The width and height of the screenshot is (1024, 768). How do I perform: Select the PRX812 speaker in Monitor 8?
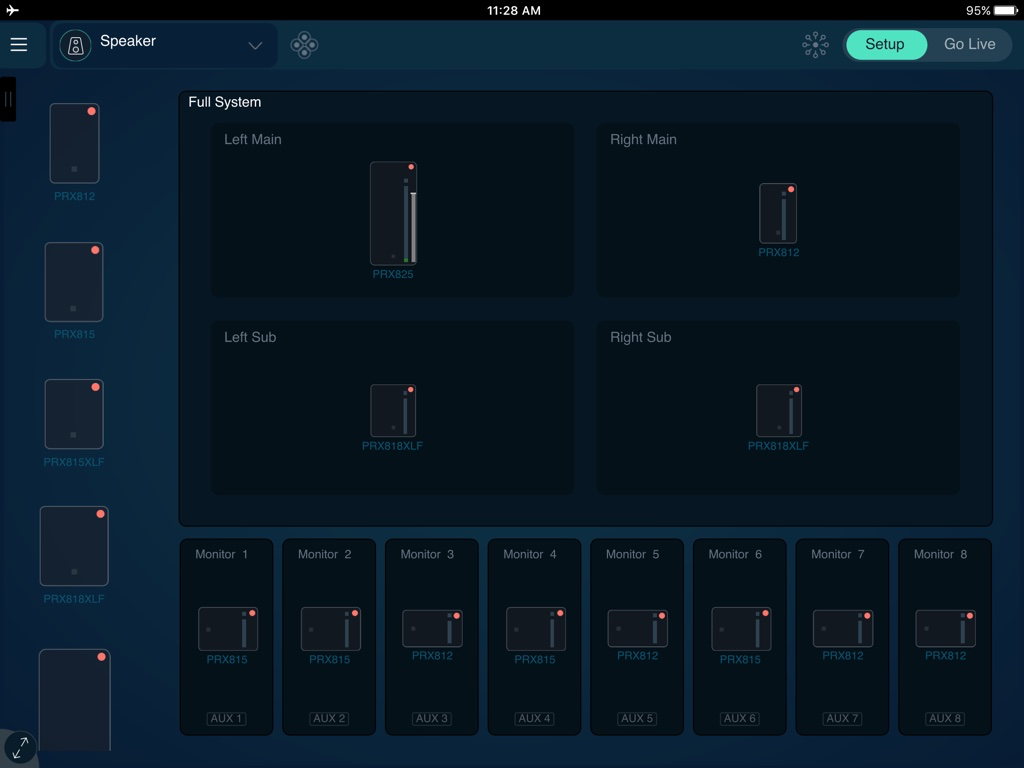coord(946,628)
